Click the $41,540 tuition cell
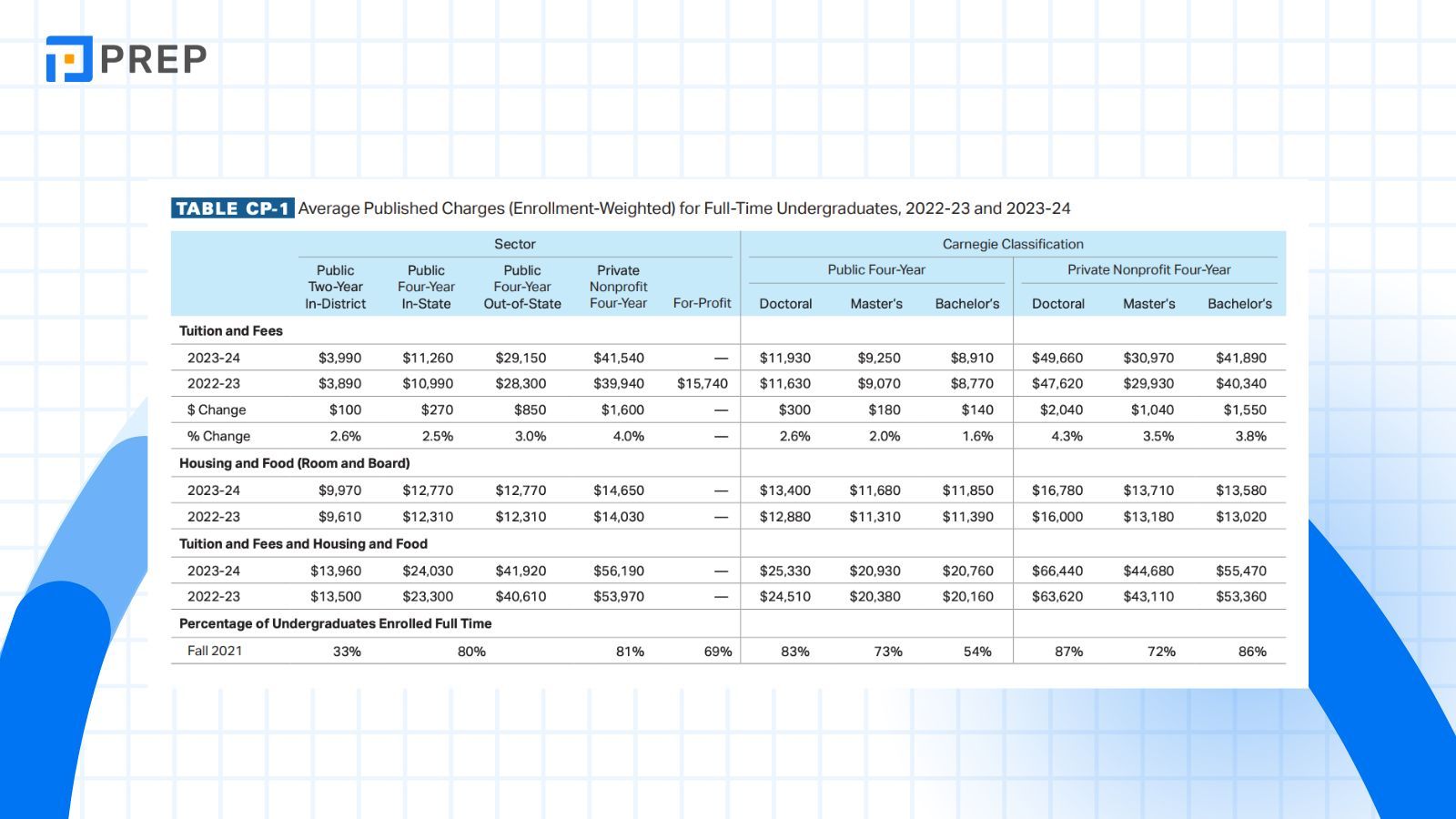 619,358
